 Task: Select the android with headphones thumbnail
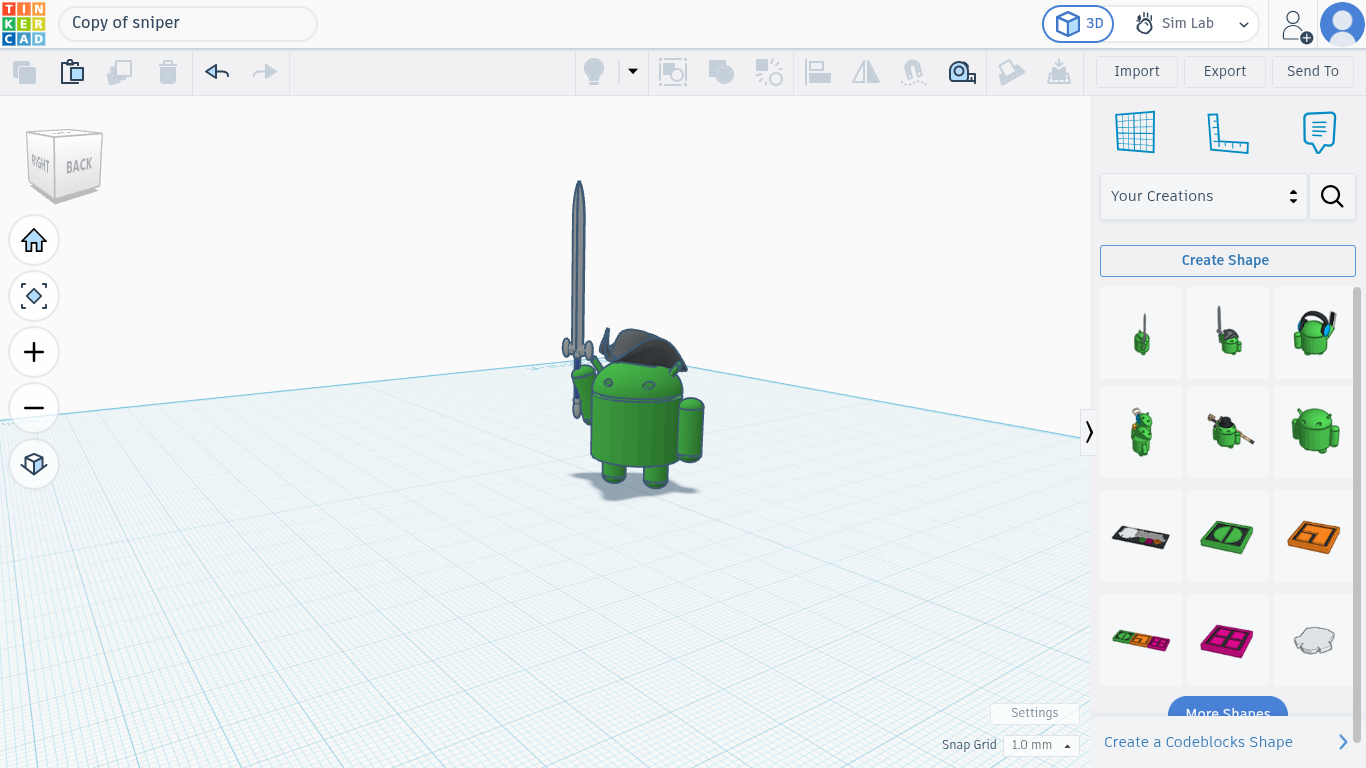click(1314, 332)
